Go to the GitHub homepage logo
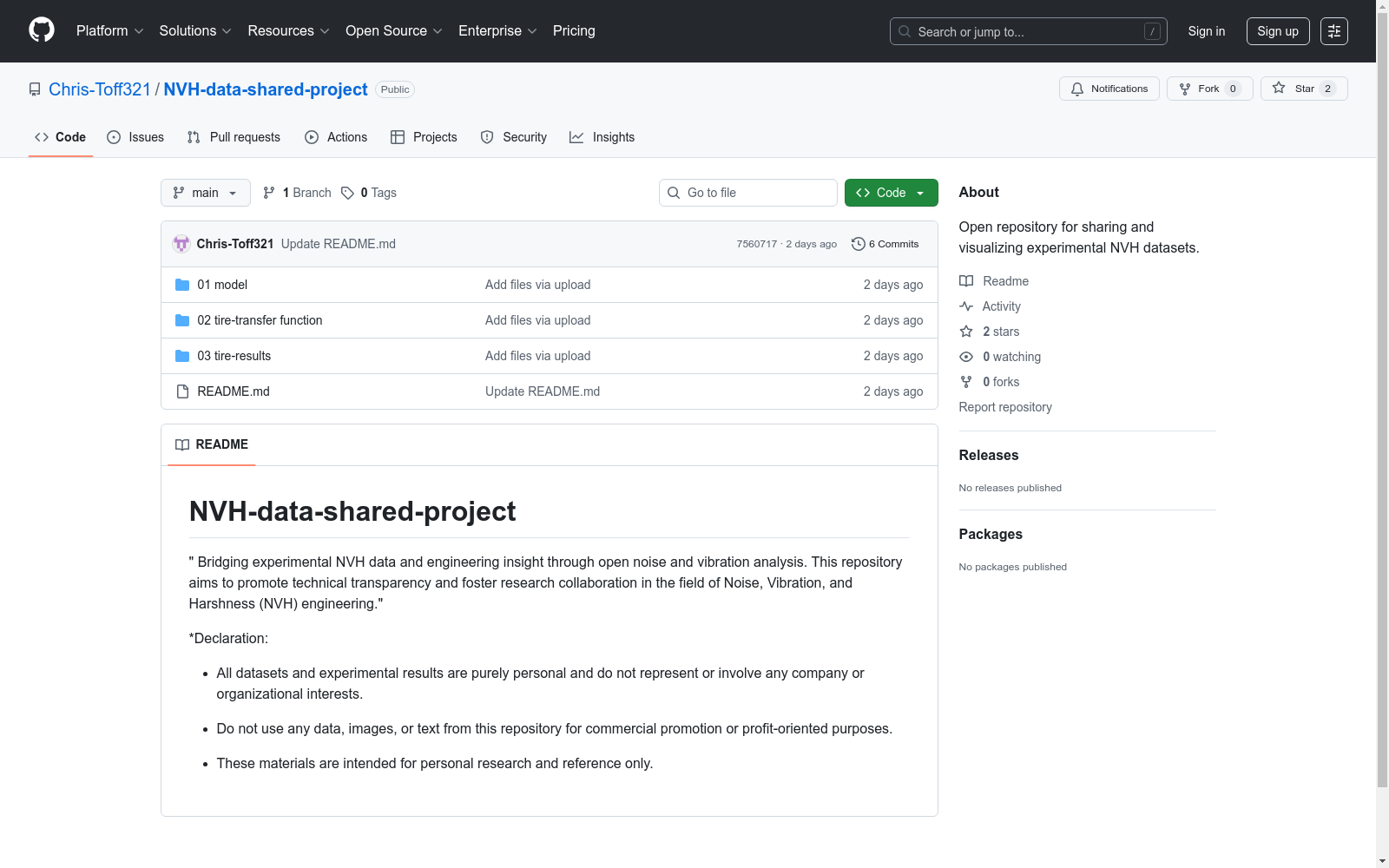Image resolution: width=1389 pixels, height=868 pixels. 42,30
